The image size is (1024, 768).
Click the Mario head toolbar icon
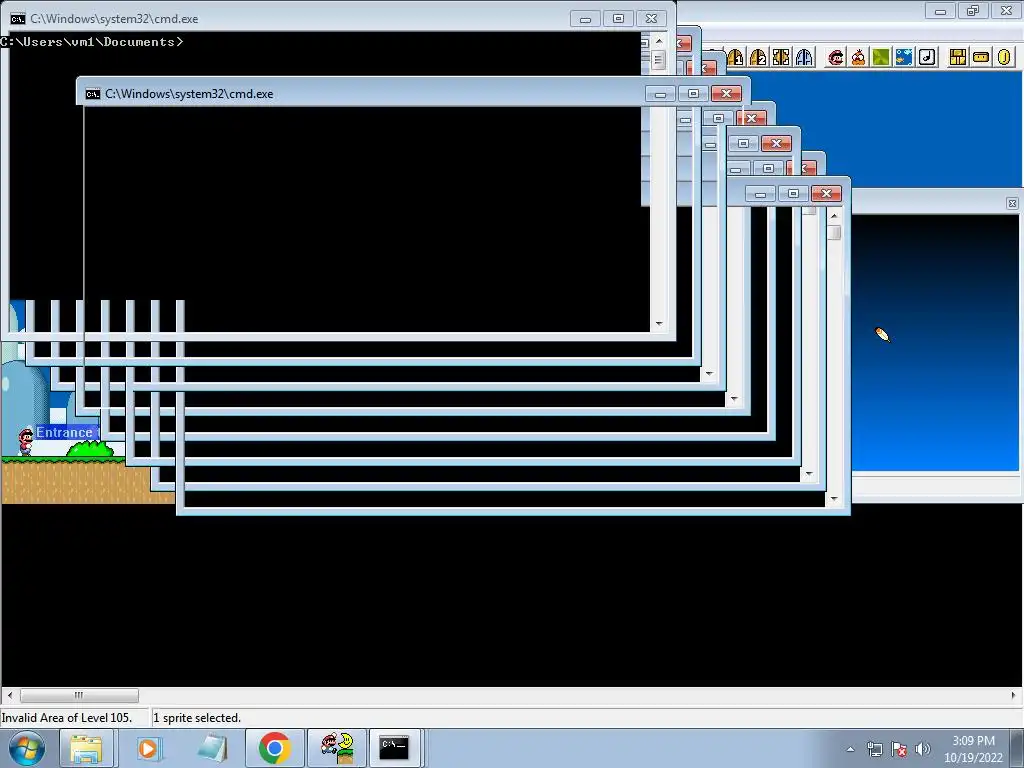pos(835,57)
